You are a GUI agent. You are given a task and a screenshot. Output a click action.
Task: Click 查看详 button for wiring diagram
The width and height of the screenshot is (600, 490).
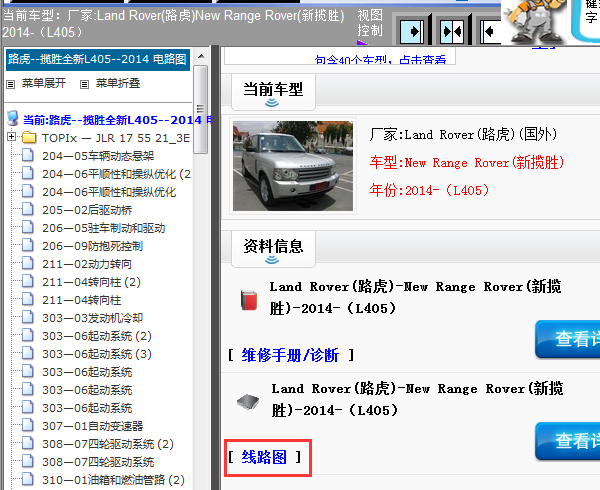[x=567, y=441]
